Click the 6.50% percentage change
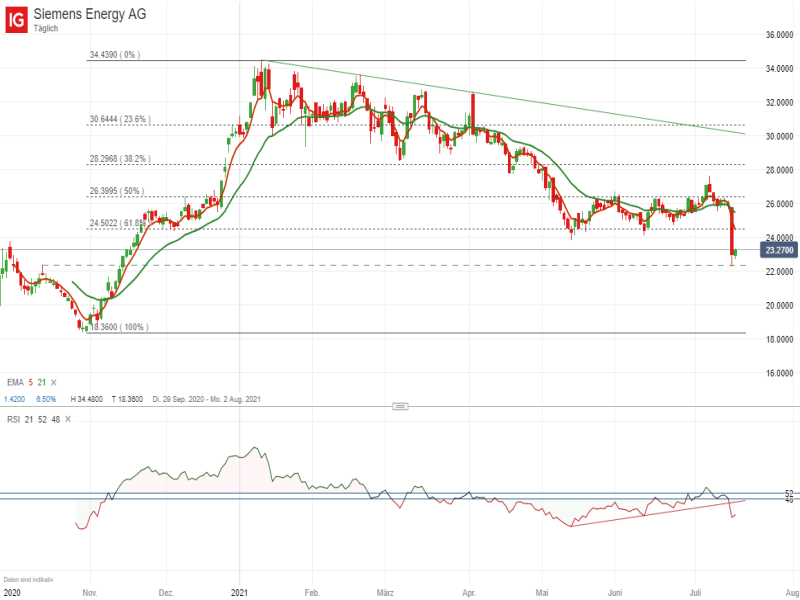Image resolution: width=800 pixels, height=600 pixels. 46,399
